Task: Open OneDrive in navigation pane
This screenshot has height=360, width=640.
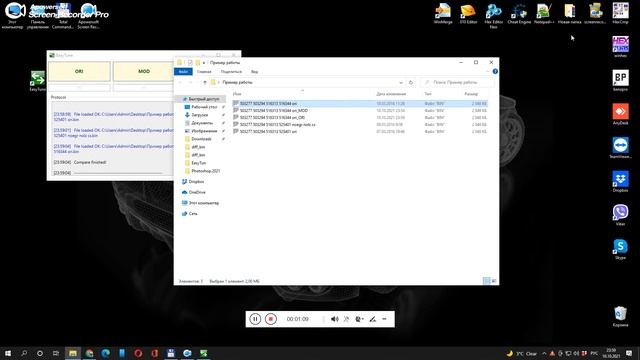Action: coord(197,192)
